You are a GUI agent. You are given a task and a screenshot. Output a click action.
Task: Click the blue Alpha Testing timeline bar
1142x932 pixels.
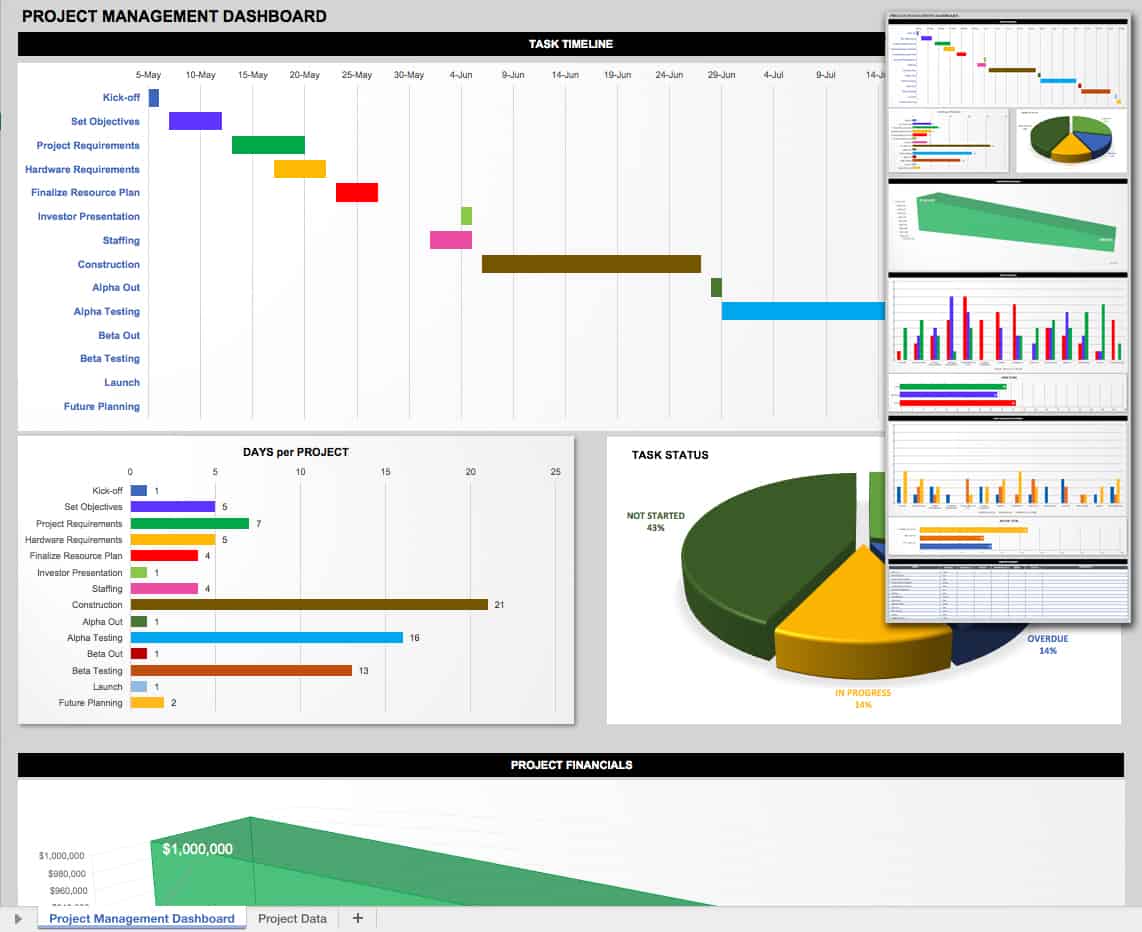tap(803, 311)
